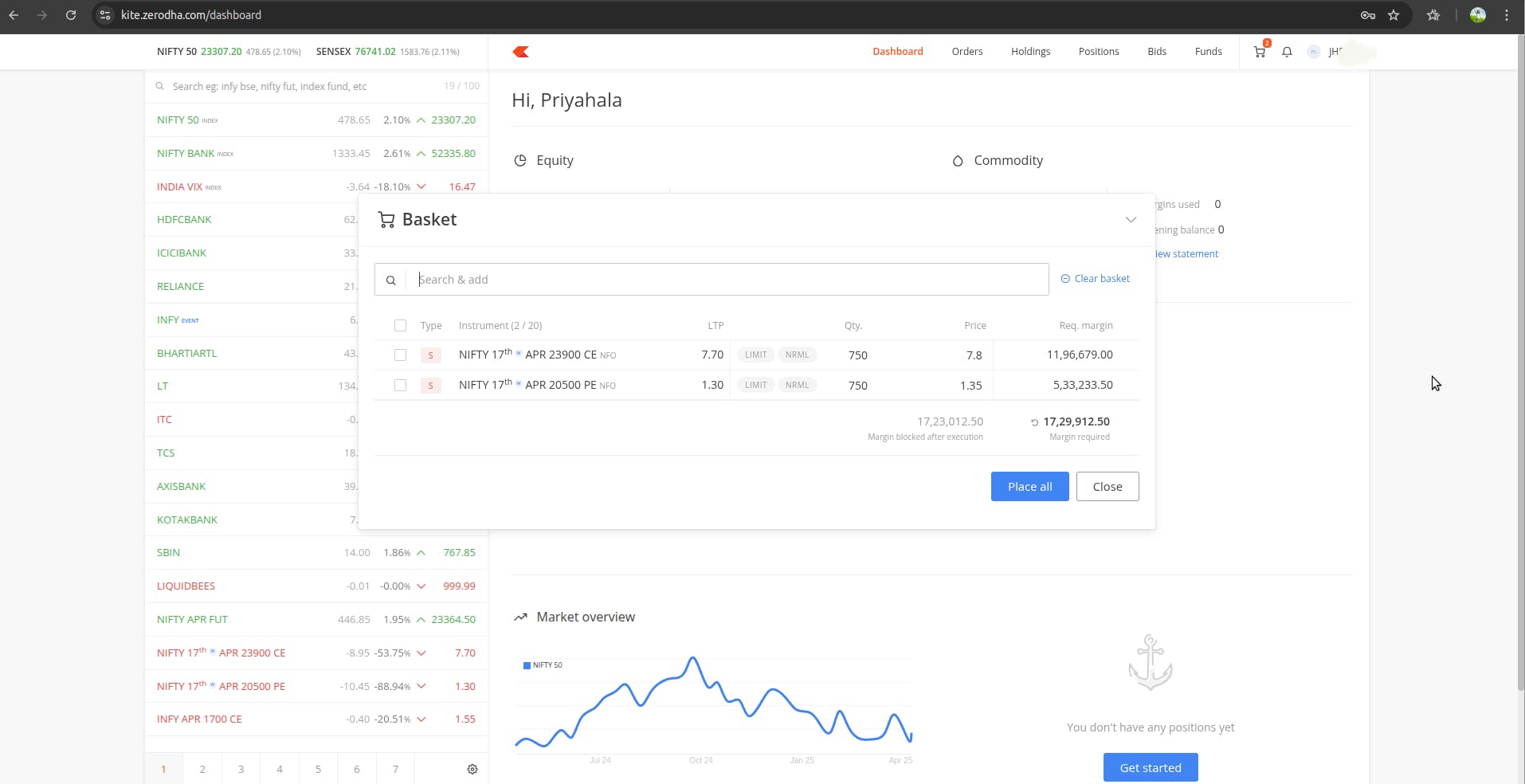Viewport: 1525px width, 784px height.
Task: Open the Bids tab
Action: [1157, 52]
